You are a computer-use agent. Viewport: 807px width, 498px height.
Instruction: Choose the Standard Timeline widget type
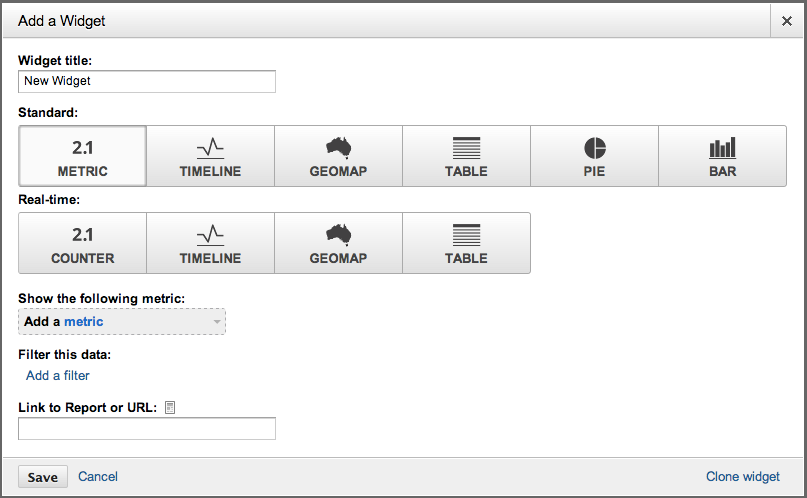(210, 156)
